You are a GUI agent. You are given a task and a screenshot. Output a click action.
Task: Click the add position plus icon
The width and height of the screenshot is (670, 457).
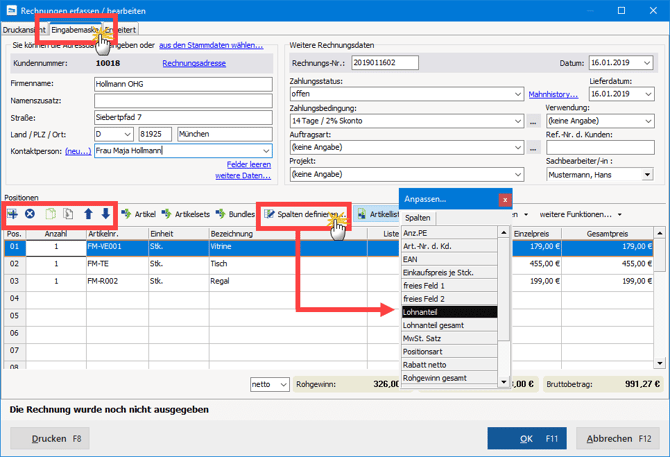[x=12, y=214]
